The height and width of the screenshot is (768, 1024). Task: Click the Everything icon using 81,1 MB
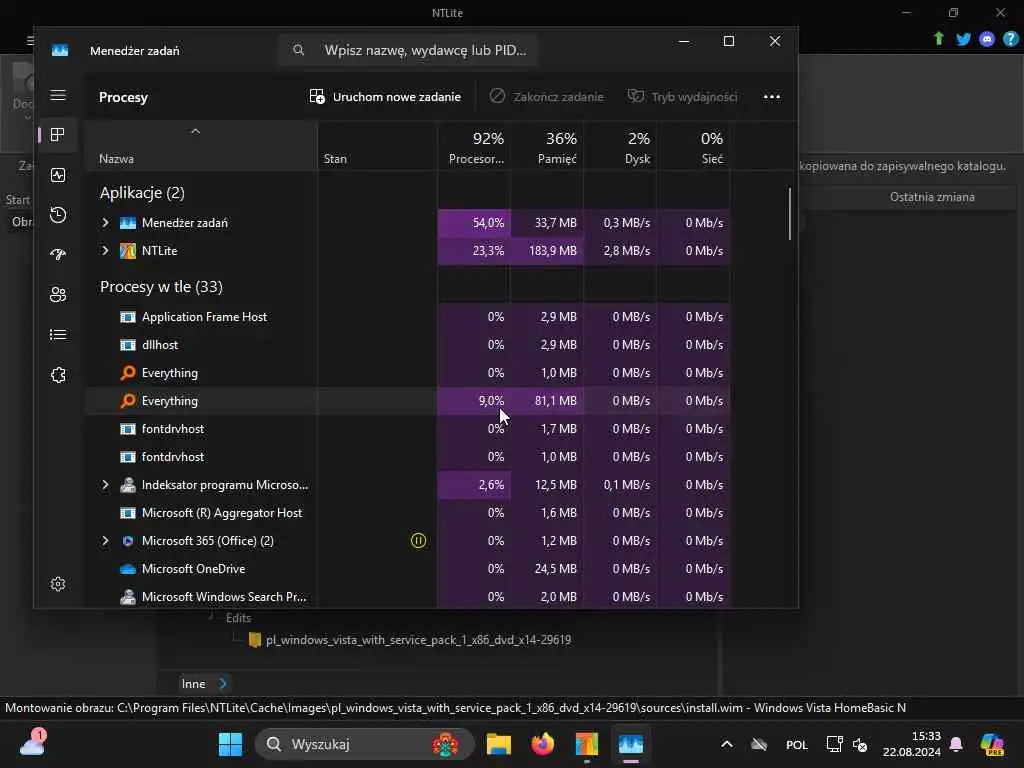pyautogui.click(x=128, y=401)
